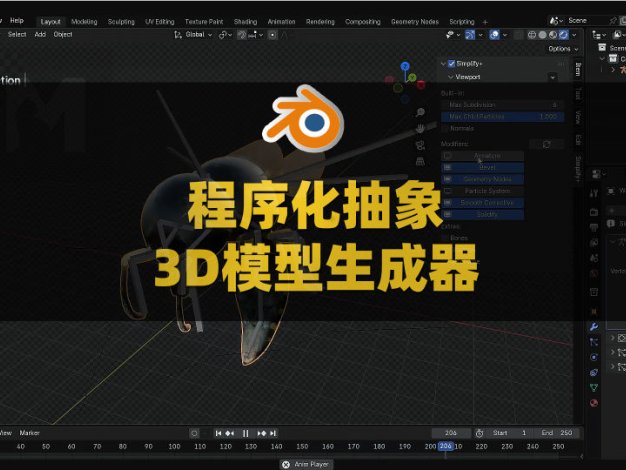626x470 pixels.
Task: Open pivot point dropdown
Action: (x=225, y=35)
